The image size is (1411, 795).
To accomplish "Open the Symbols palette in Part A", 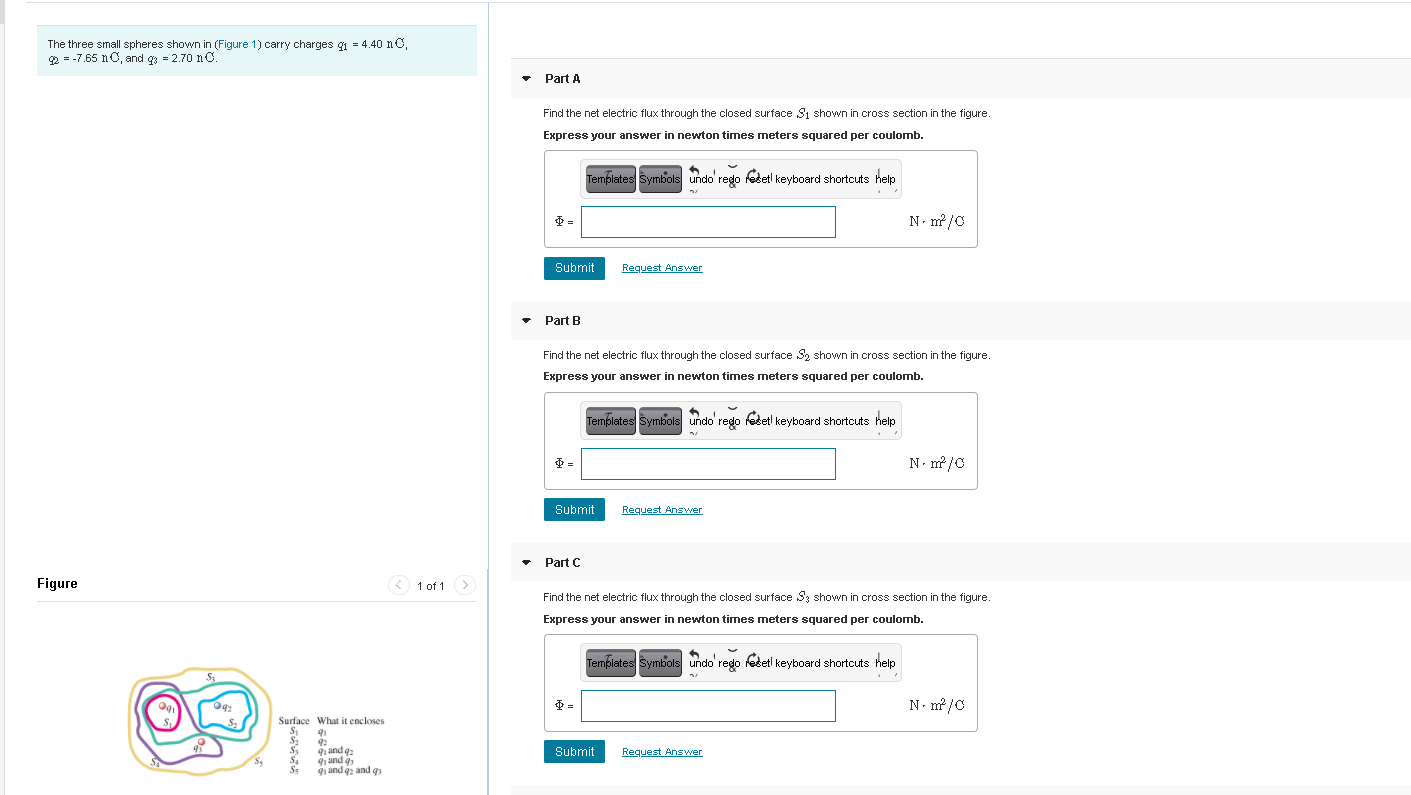I will pyautogui.click(x=660, y=179).
